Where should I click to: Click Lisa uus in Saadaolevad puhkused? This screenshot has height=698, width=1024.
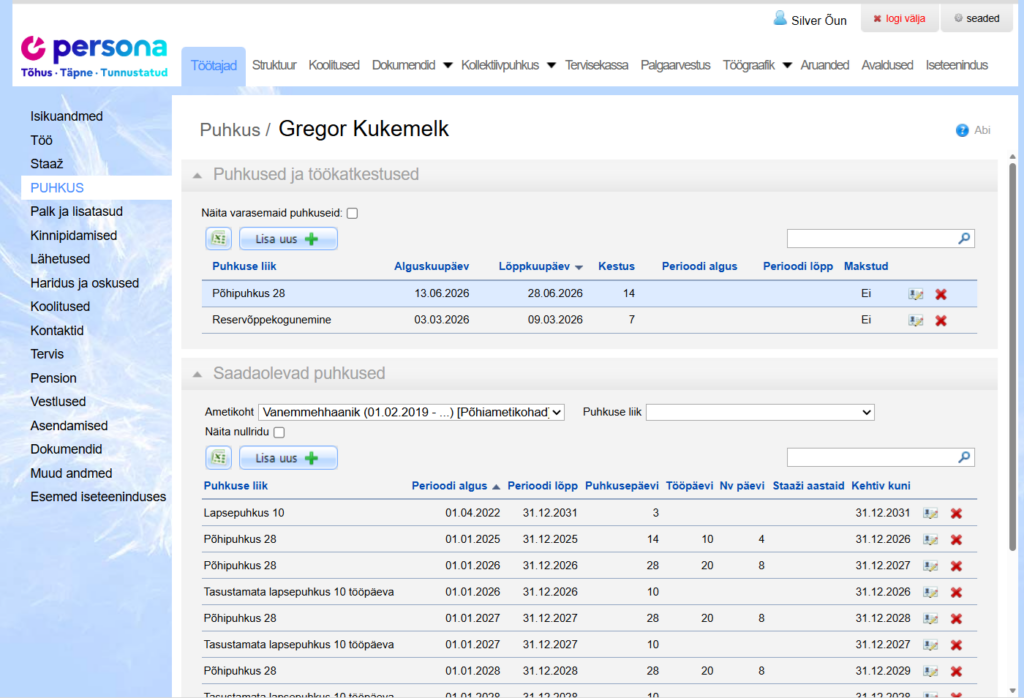(287, 458)
